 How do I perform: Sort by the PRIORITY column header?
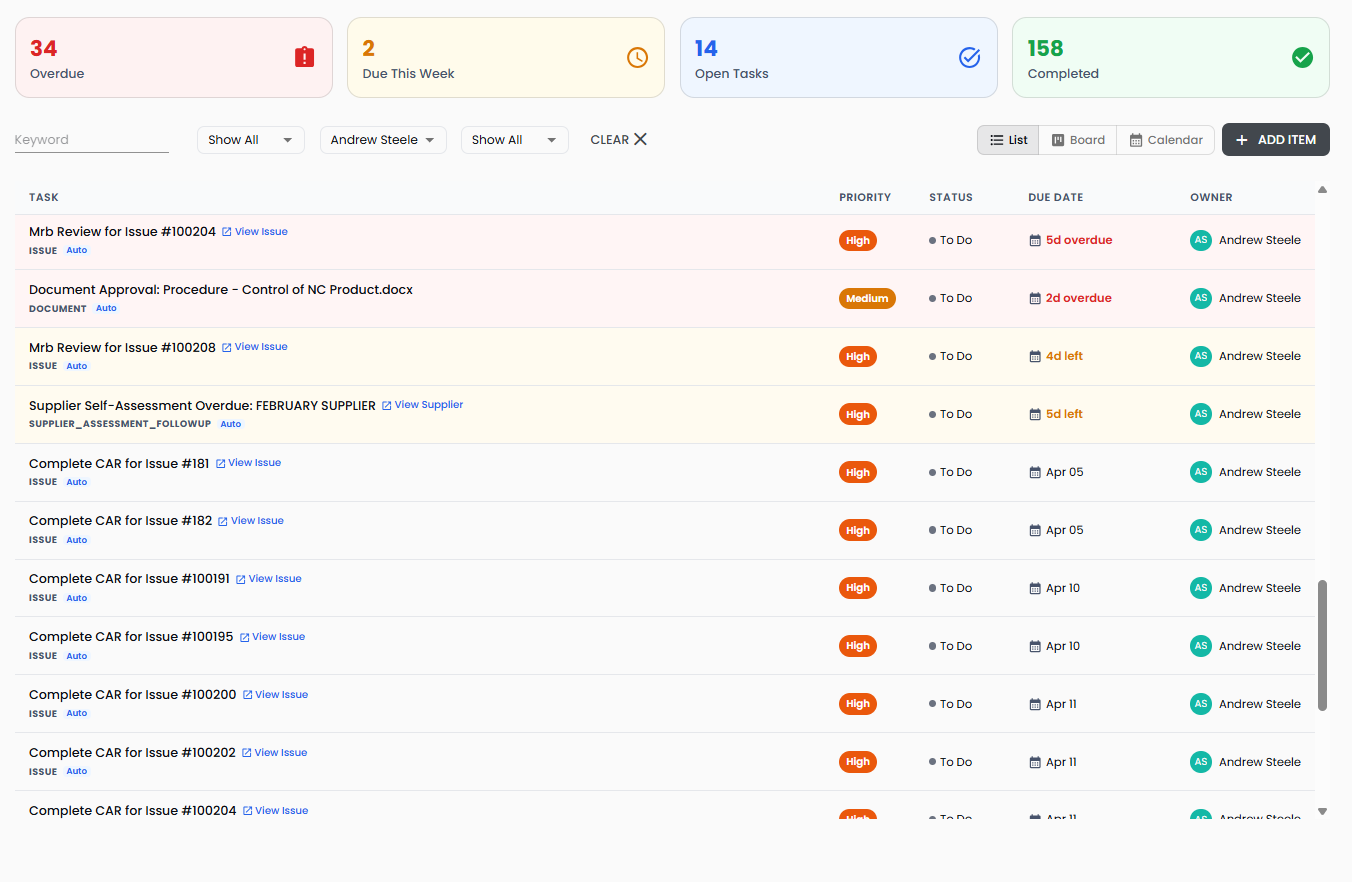click(864, 198)
